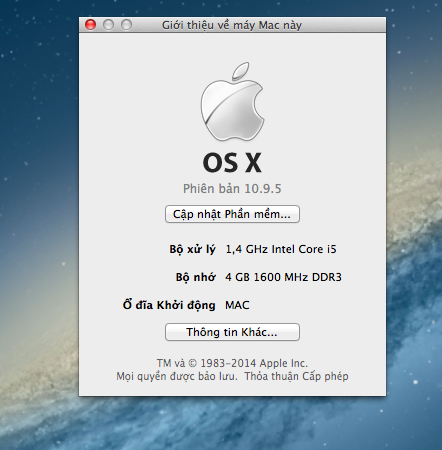
Task: Close the About This Mac window
Action: [x=90, y=25]
